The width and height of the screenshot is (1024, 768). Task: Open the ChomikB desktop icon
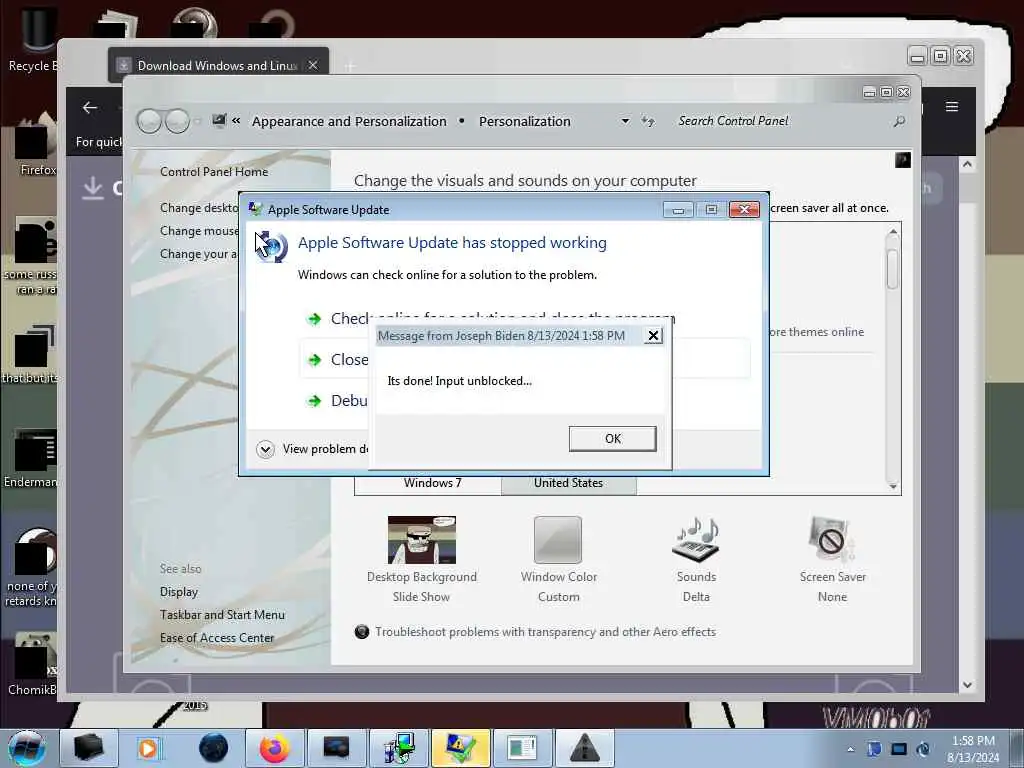33,664
